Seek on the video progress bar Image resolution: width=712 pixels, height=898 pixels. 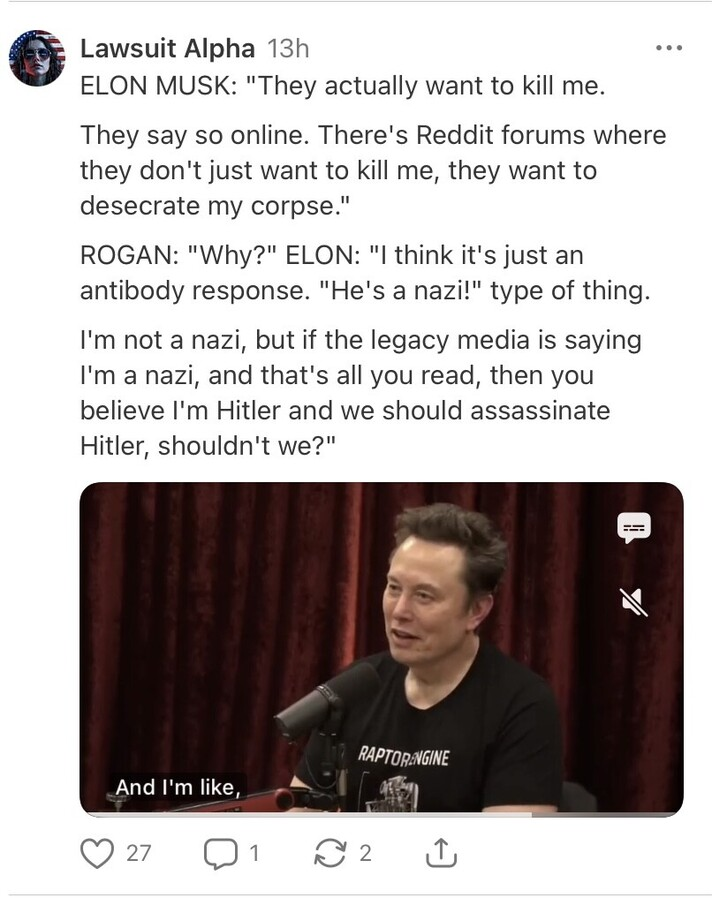[381, 814]
